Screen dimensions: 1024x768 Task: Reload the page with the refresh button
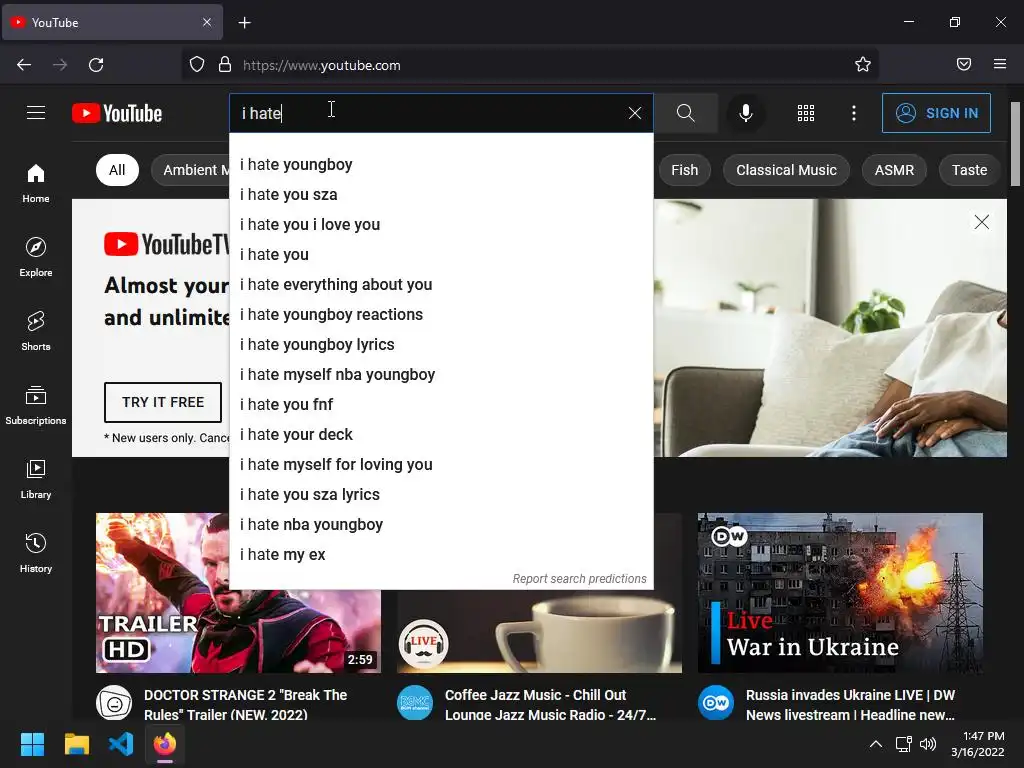pos(96,65)
